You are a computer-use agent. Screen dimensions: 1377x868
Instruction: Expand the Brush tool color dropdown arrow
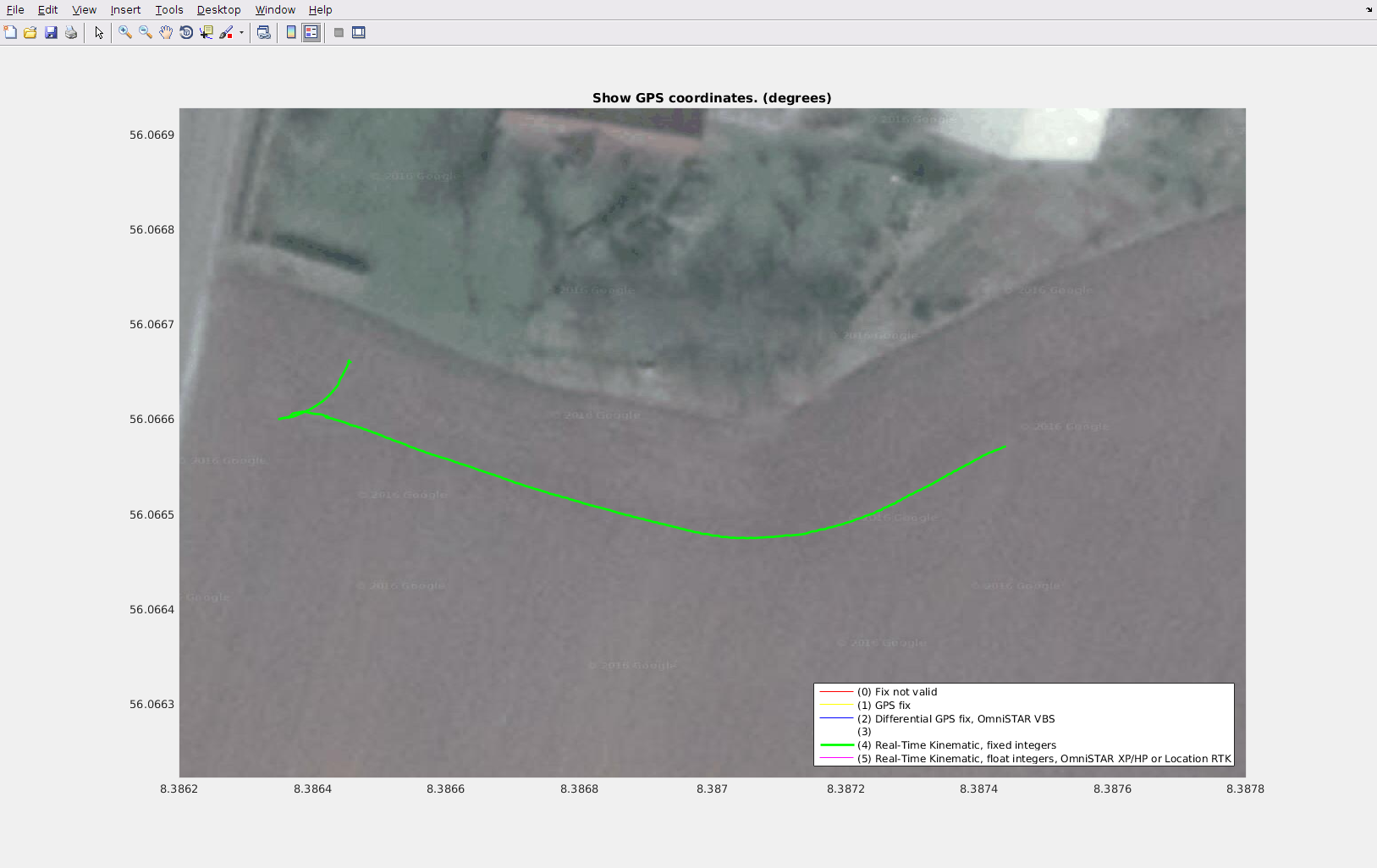point(241,33)
